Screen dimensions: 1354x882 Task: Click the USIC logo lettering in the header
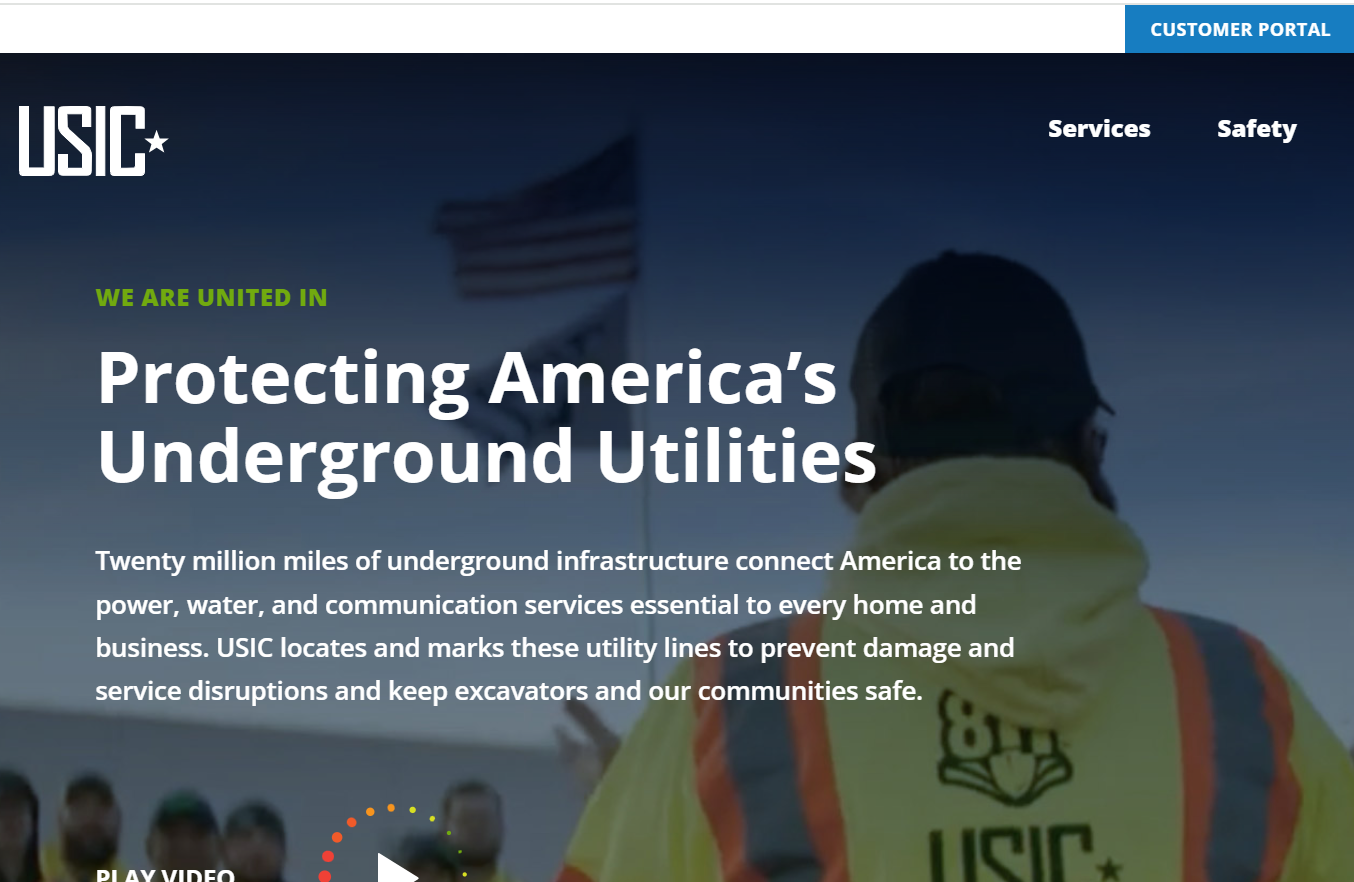(x=82, y=141)
